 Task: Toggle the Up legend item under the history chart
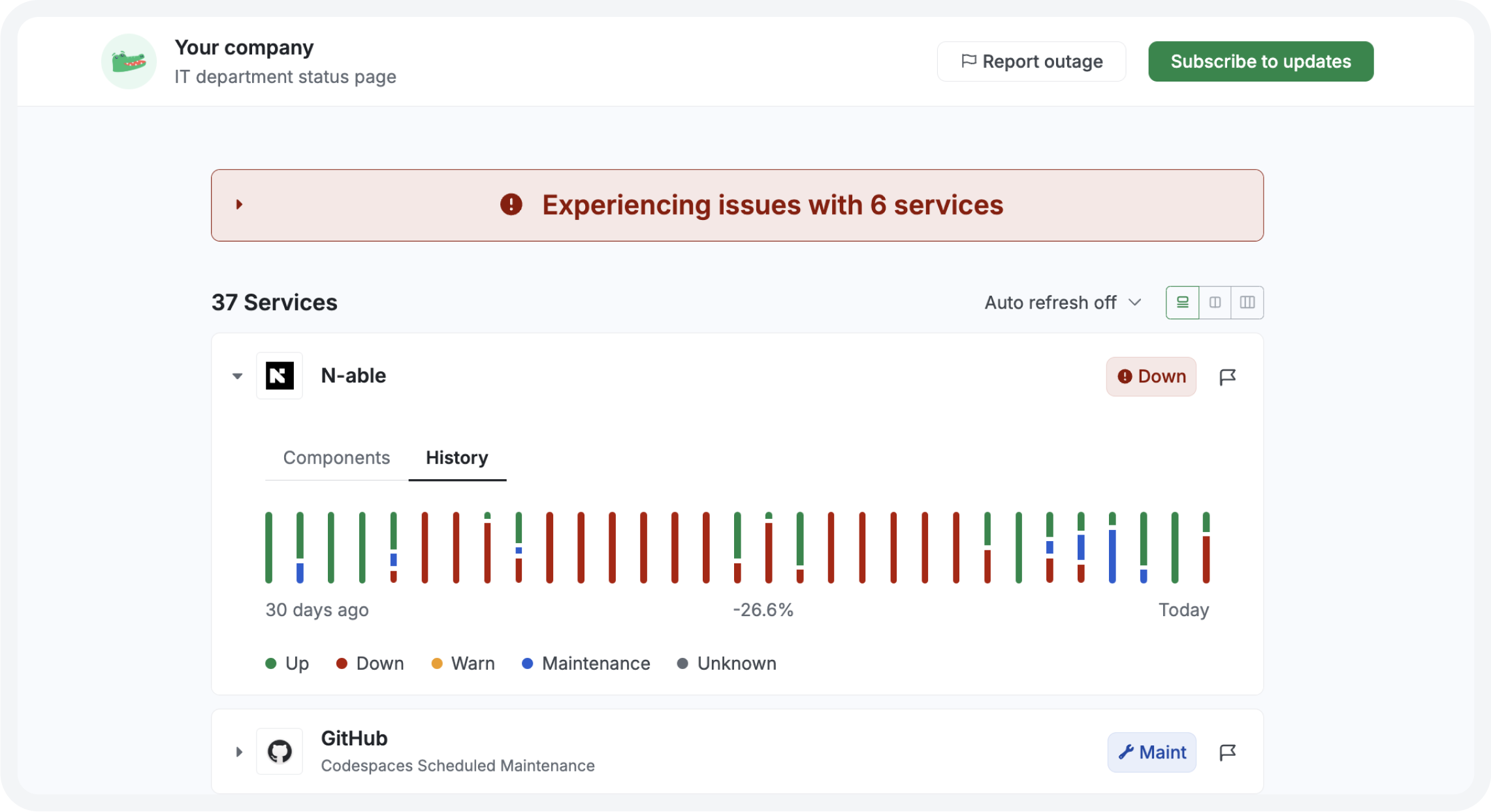coord(286,663)
